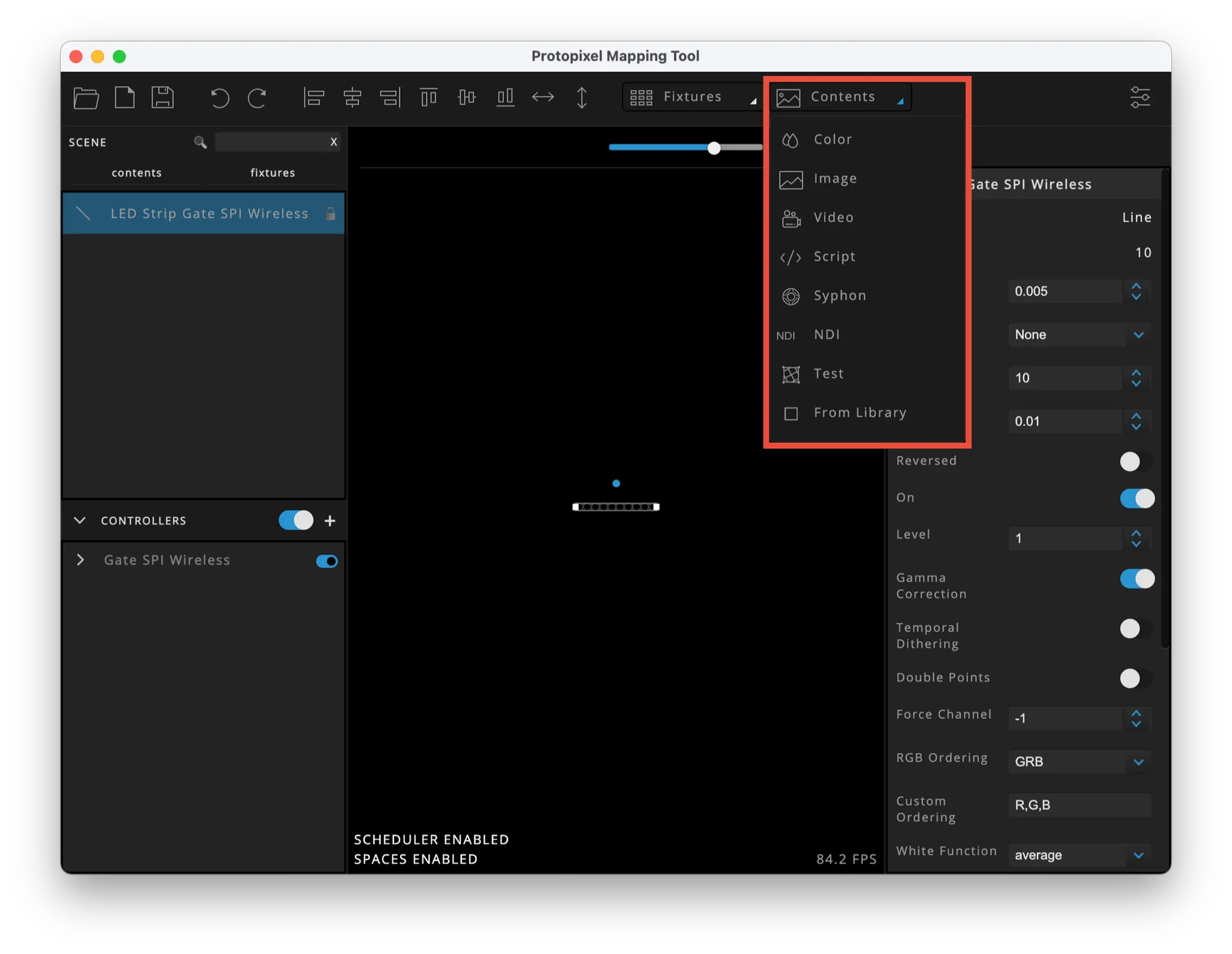Choose Video from the Contents menu

(867, 218)
